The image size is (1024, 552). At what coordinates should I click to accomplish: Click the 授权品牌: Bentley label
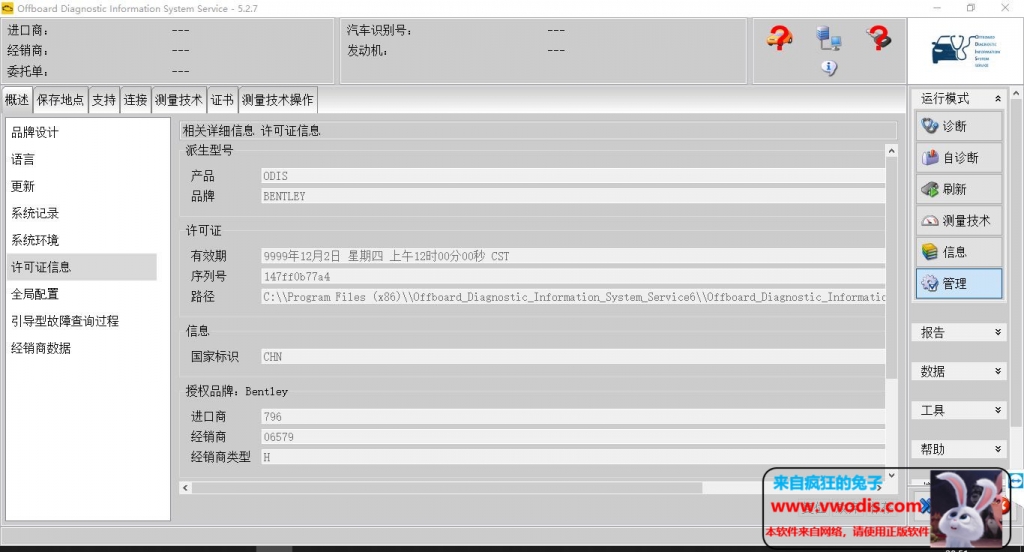pyautogui.click(x=236, y=391)
